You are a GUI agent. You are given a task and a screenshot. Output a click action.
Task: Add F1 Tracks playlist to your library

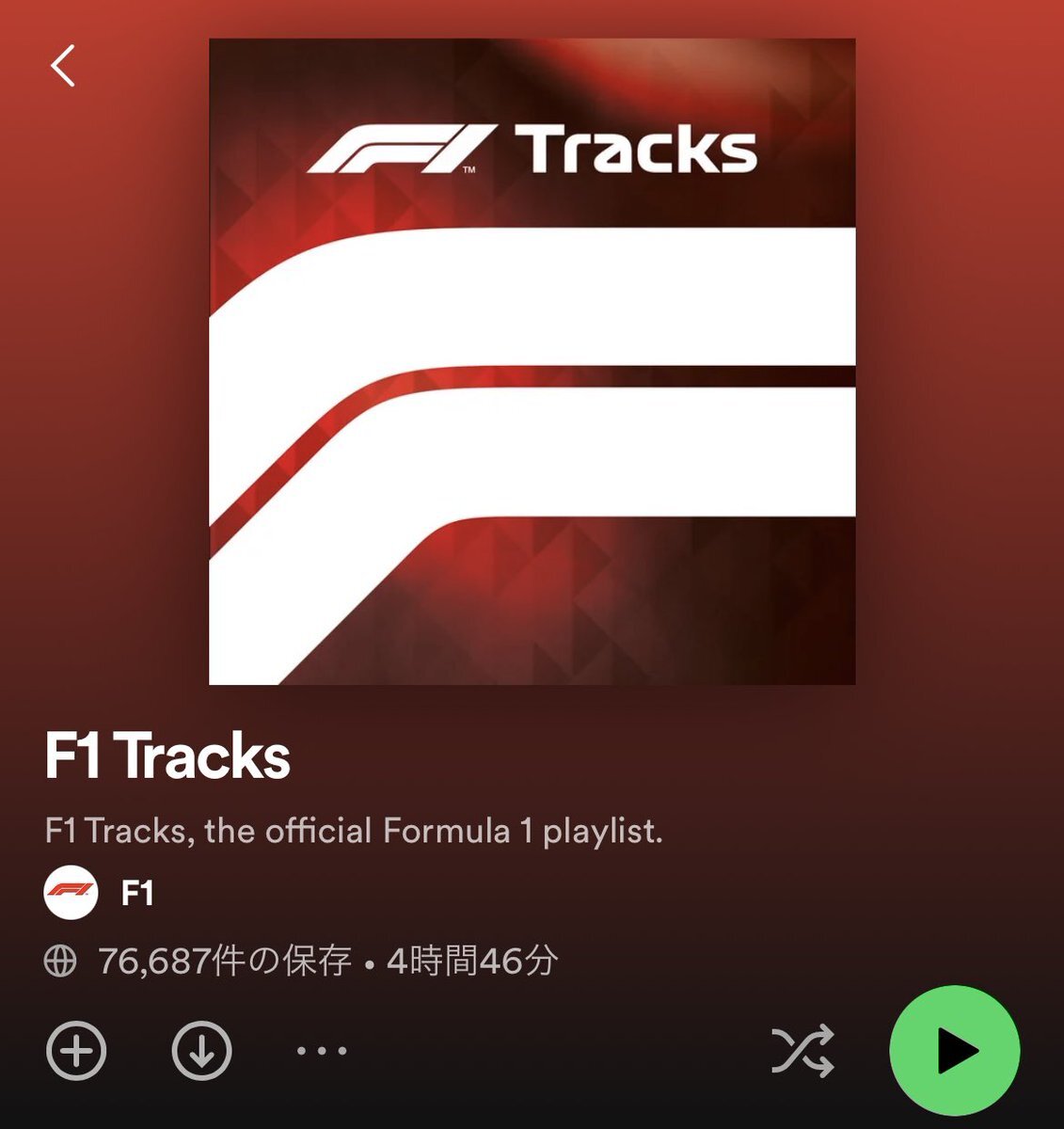[x=76, y=1050]
